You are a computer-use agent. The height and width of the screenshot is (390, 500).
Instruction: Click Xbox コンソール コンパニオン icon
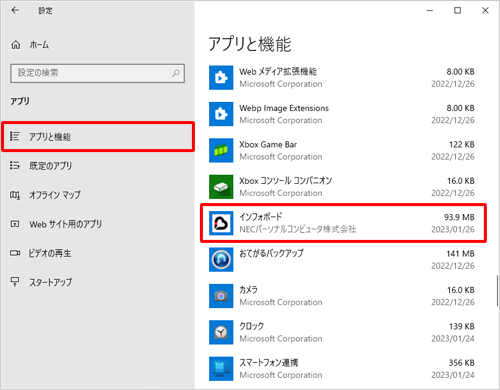[x=221, y=187]
